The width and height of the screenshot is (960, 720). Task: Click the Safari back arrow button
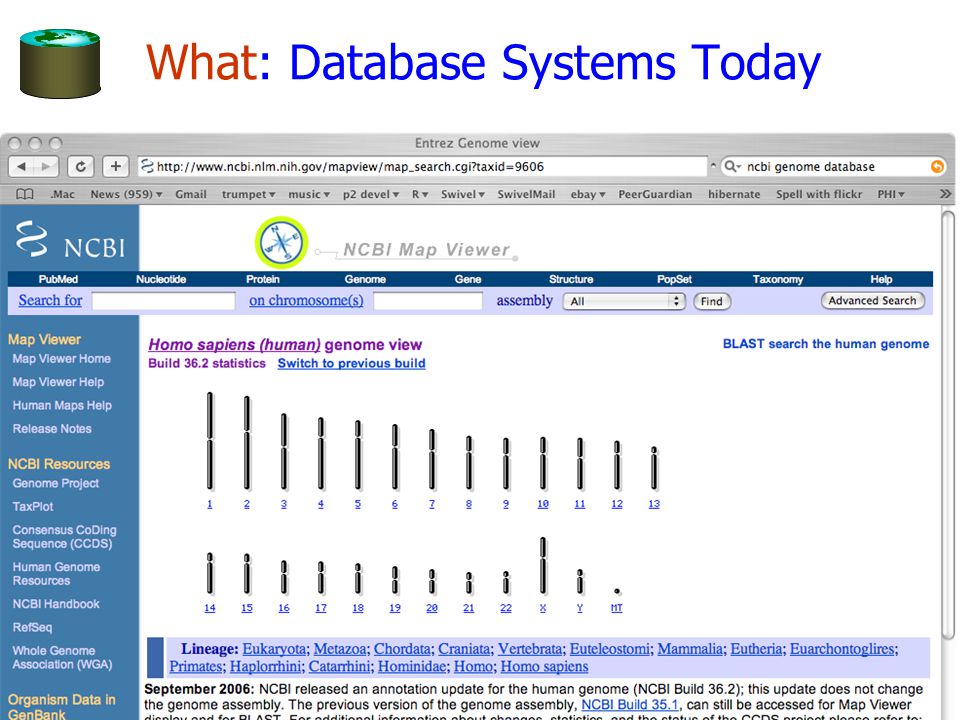tap(21, 166)
